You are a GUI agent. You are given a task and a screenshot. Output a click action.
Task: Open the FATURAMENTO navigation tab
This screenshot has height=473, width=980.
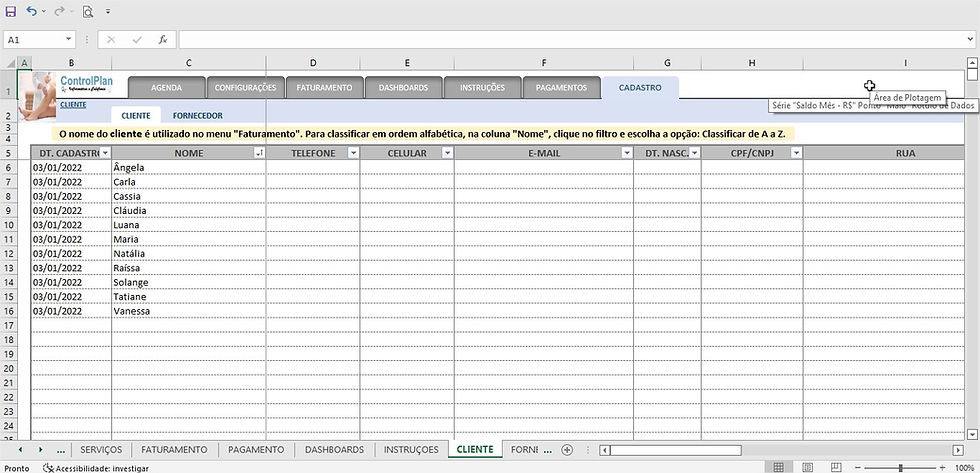[x=324, y=87]
